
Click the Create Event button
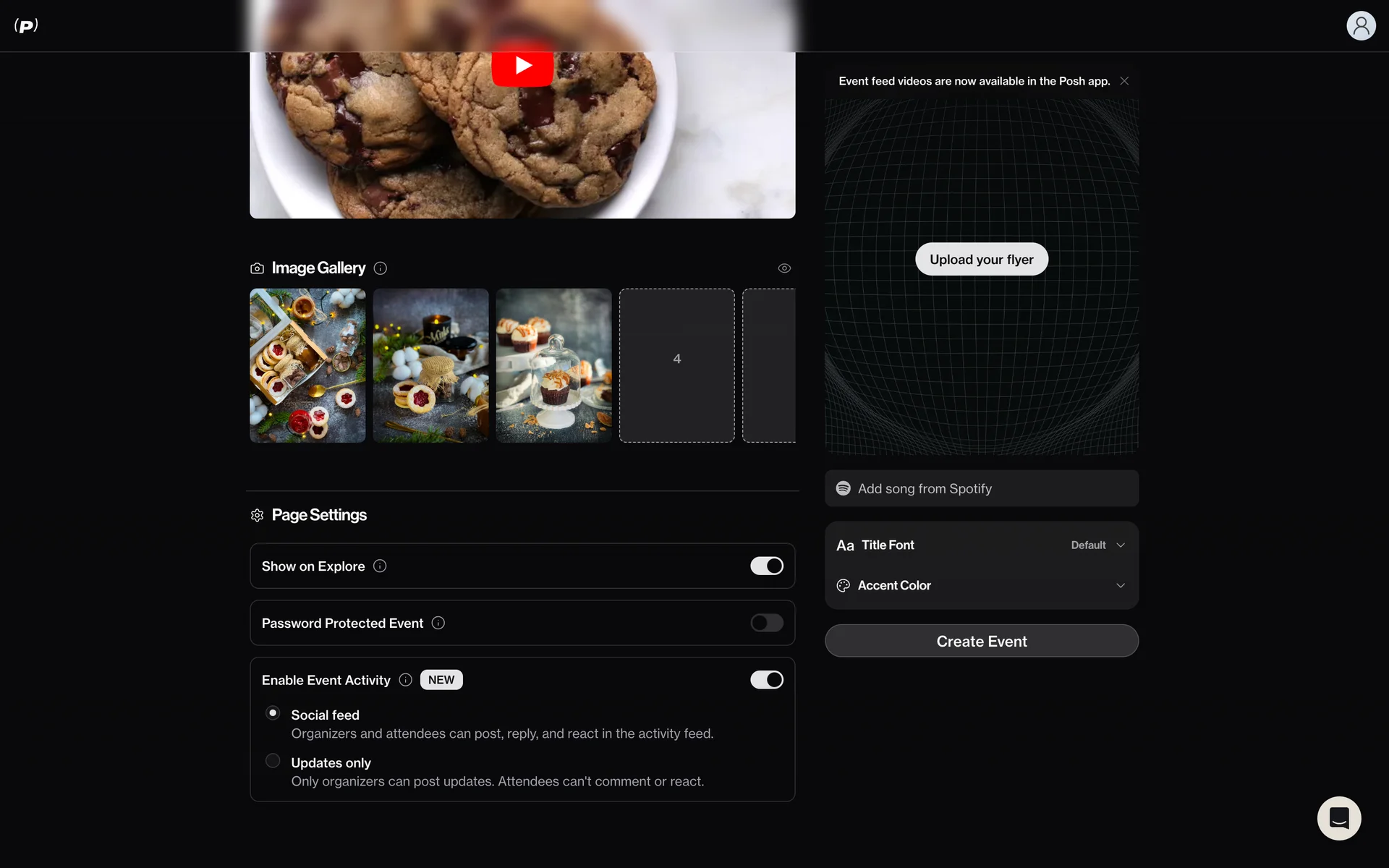(981, 641)
